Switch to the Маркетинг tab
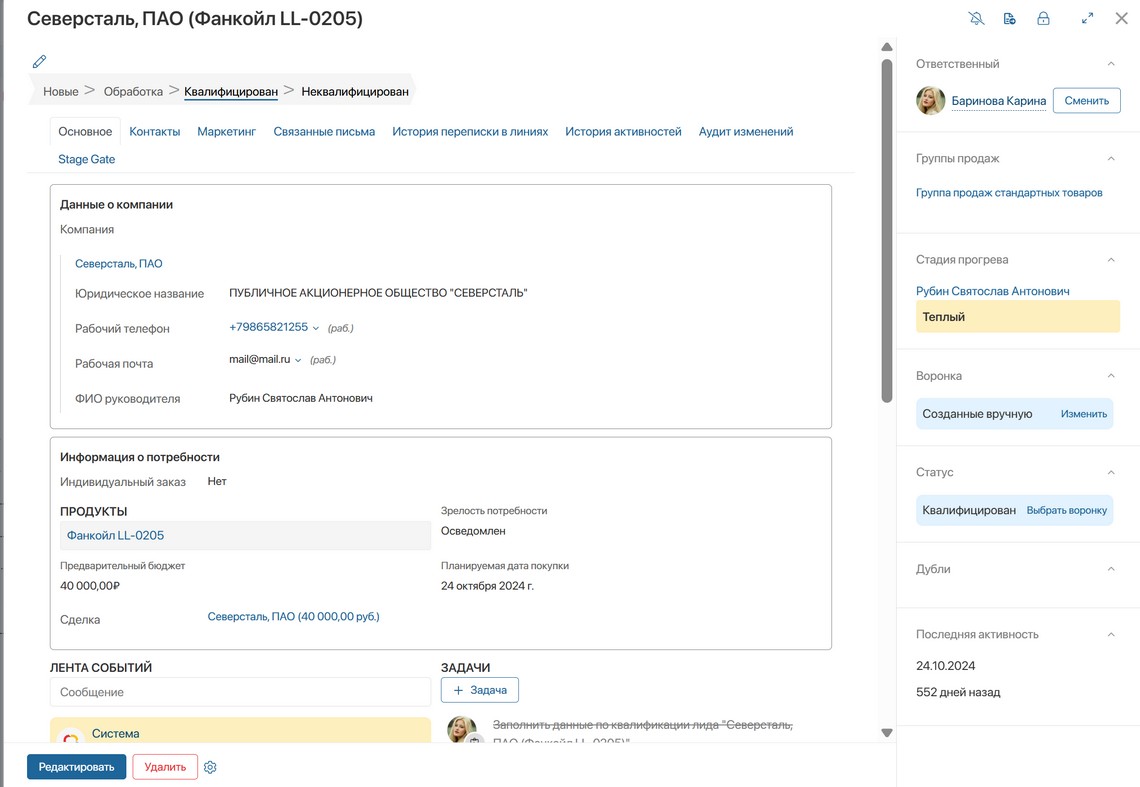The height and width of the screenshot is (787, 1140). (x=227, y=132)
